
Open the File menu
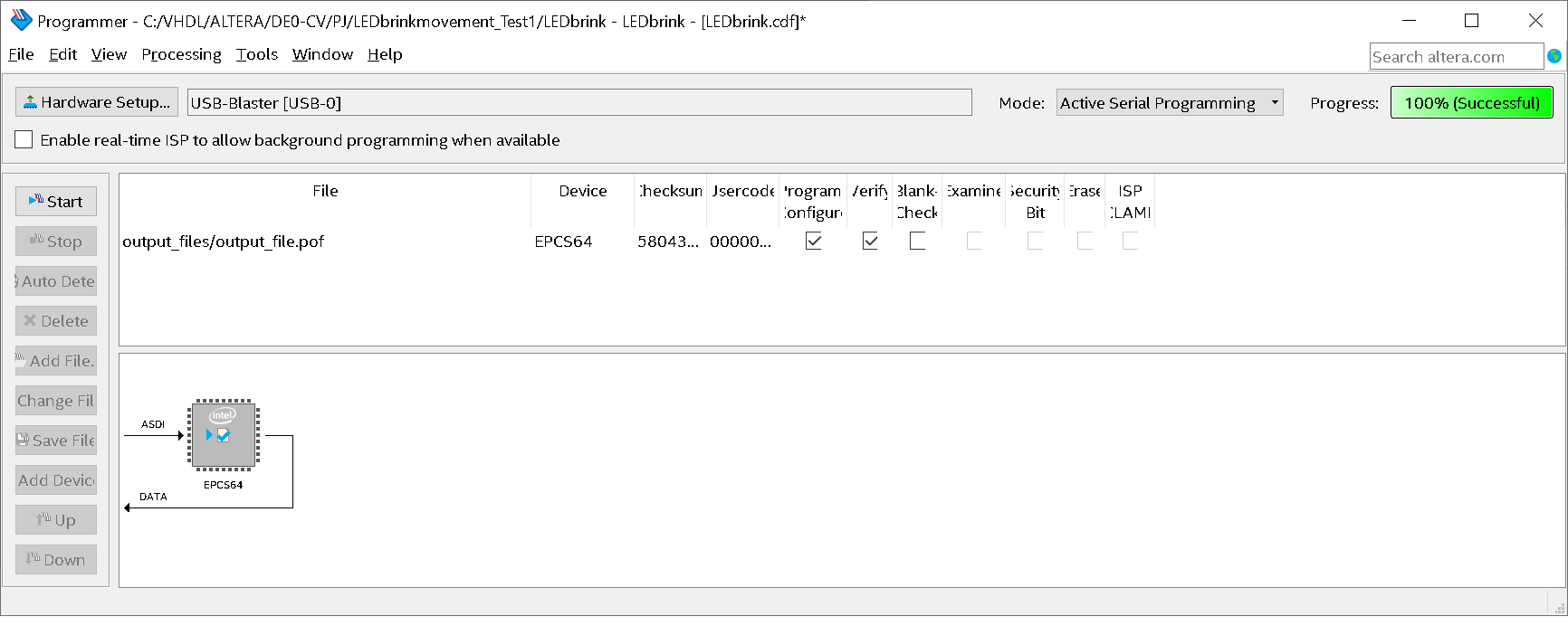click(x=21, y=54)
